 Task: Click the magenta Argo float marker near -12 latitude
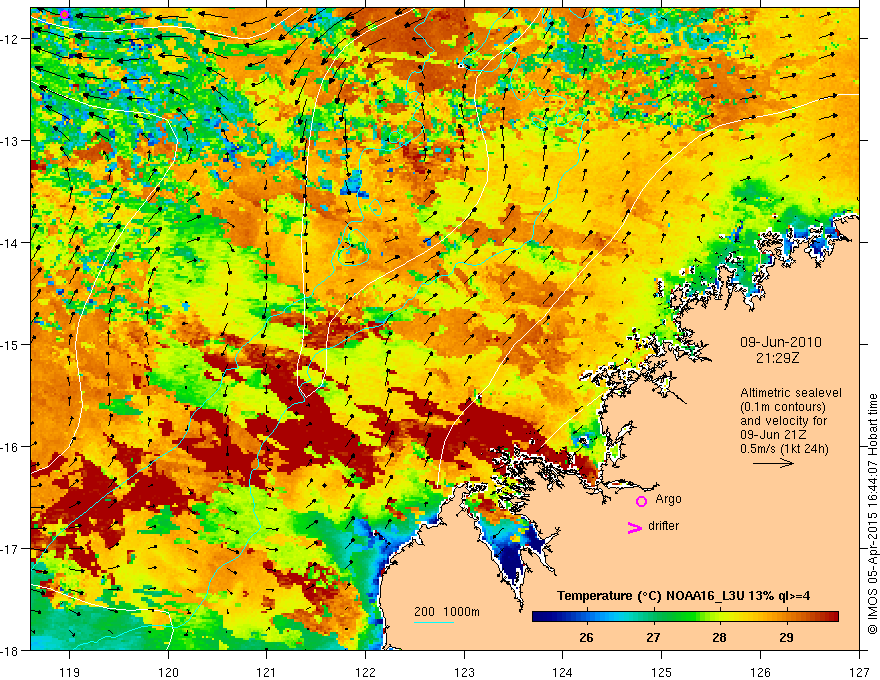[x=65, y=14]
